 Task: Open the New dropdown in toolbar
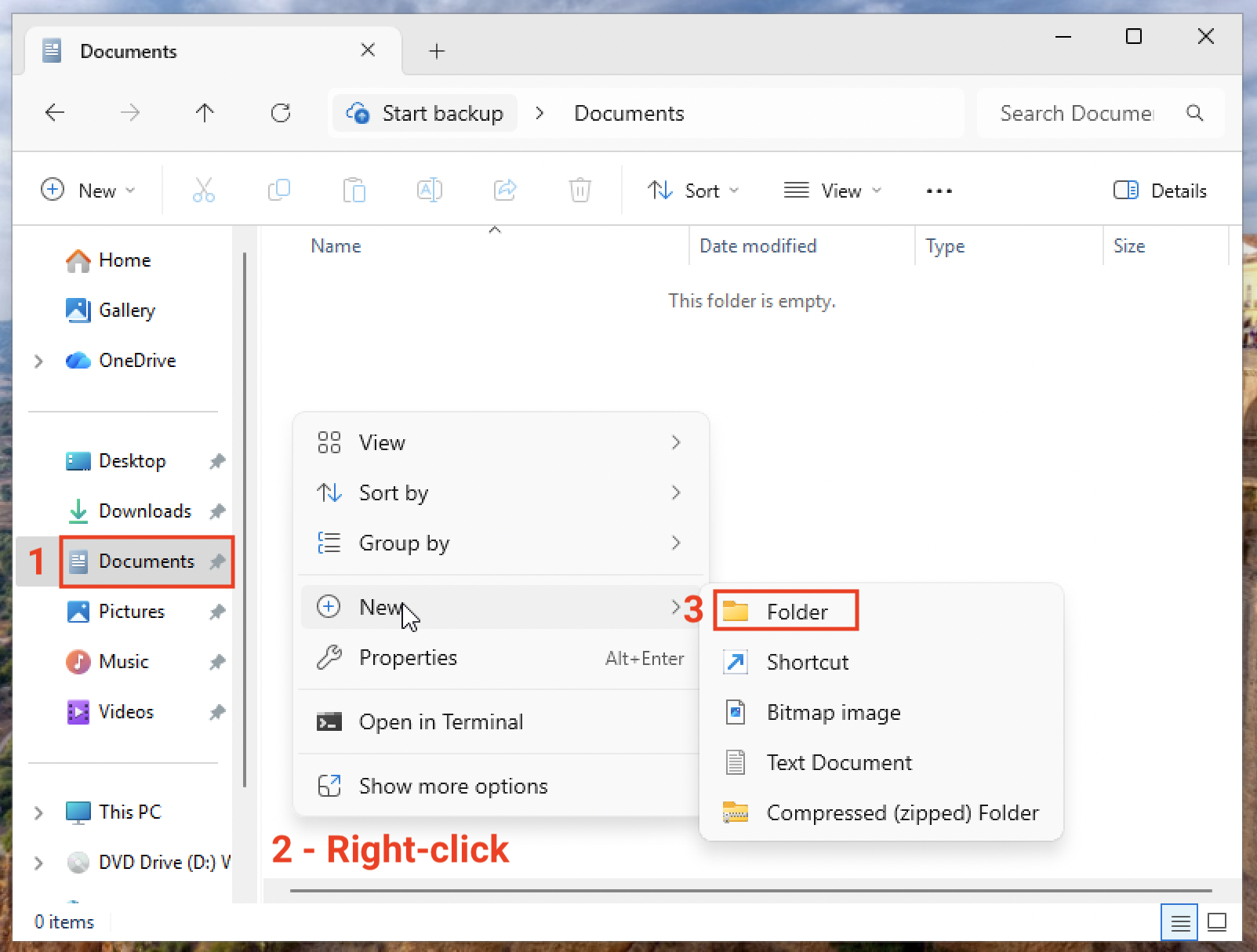point(88,191)
